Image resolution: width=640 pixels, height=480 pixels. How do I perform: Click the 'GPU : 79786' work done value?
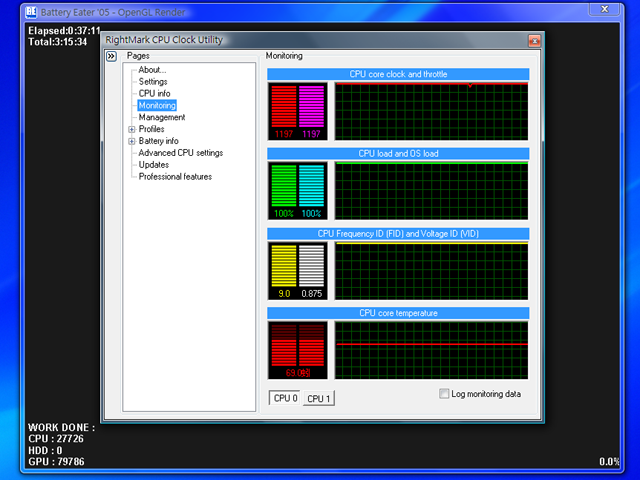coord(56,462)
